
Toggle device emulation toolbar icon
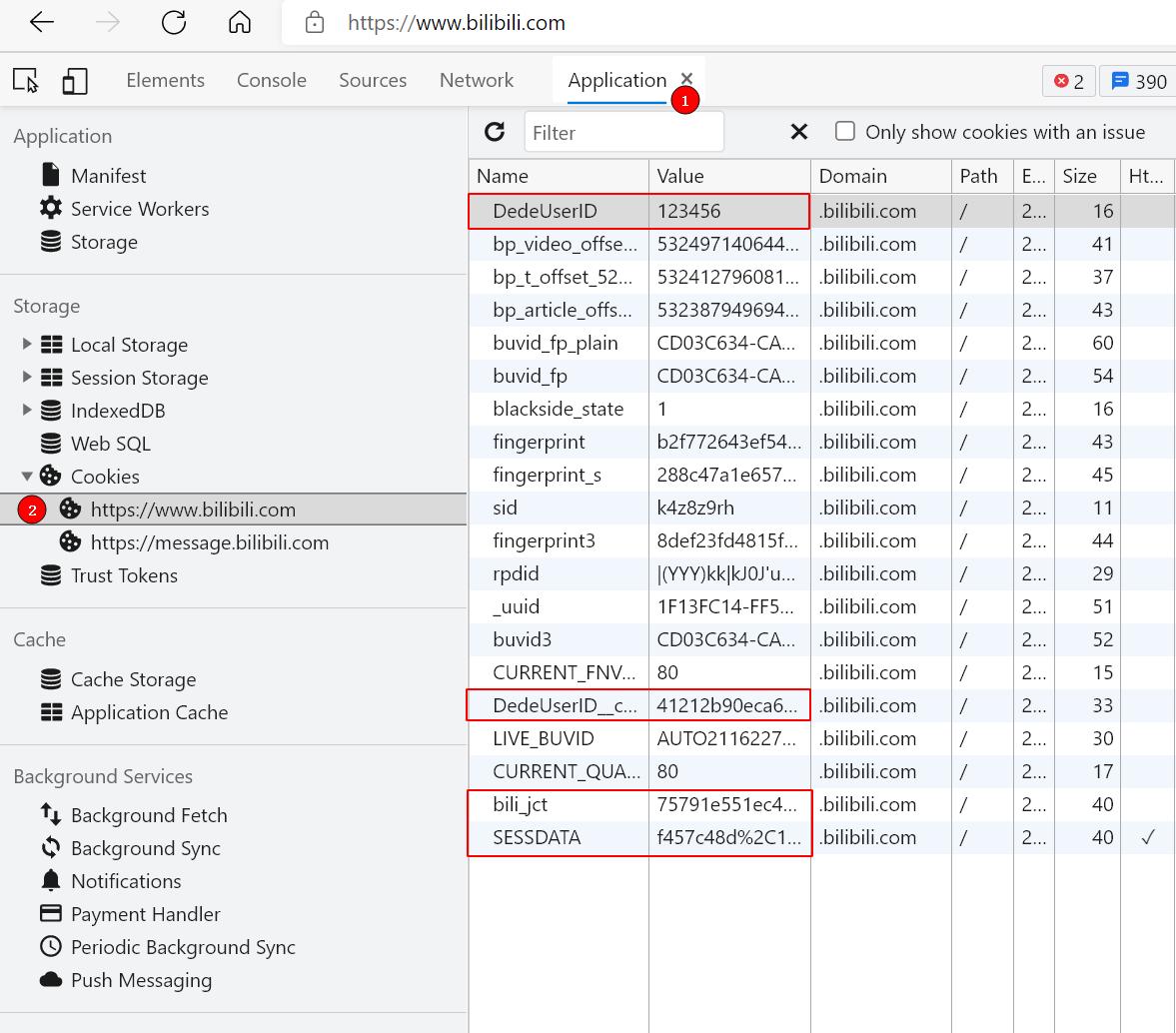(x=74, y=80)
